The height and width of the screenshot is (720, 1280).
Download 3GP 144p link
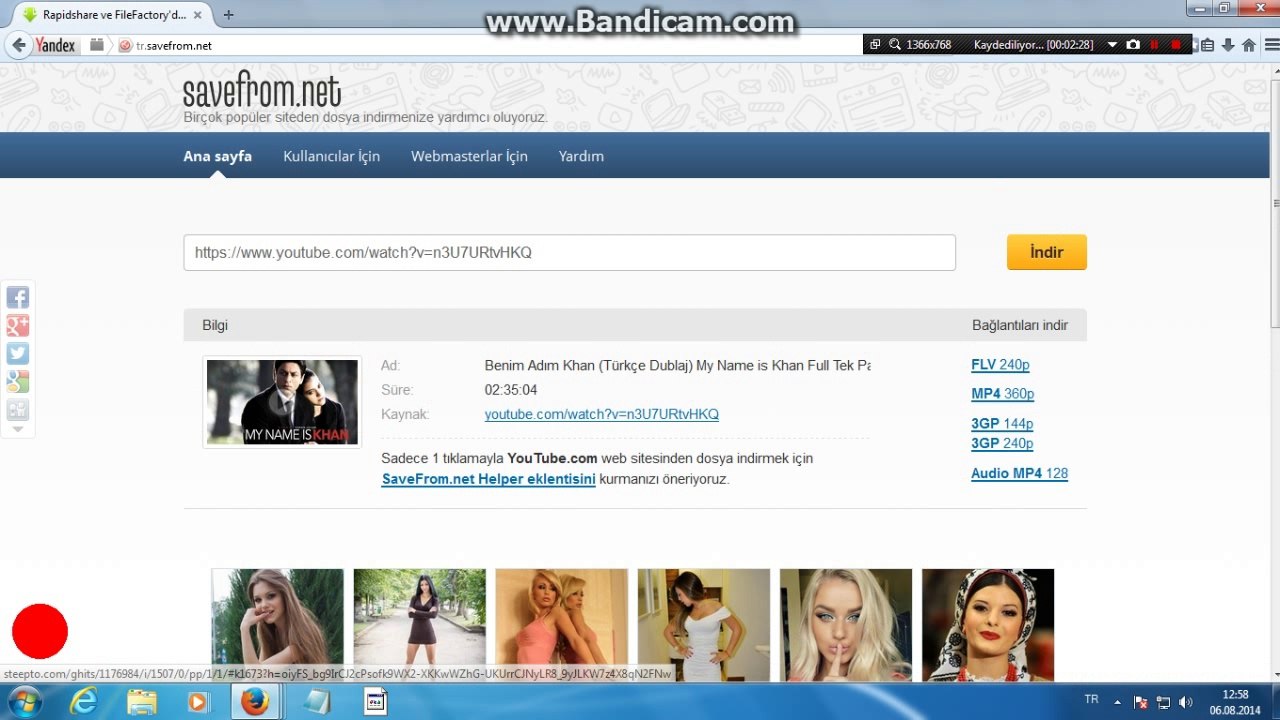pyautogui.click(x=1002, y=424)
